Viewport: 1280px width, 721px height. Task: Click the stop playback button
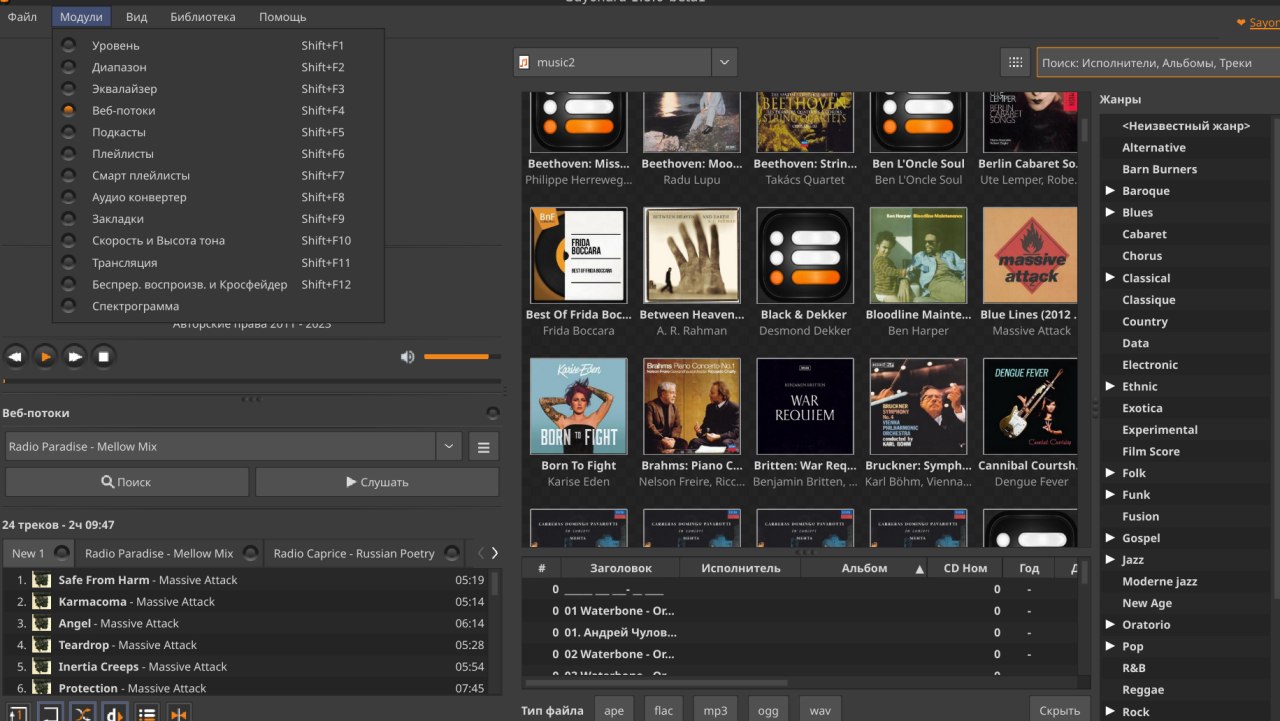point(104,356)
